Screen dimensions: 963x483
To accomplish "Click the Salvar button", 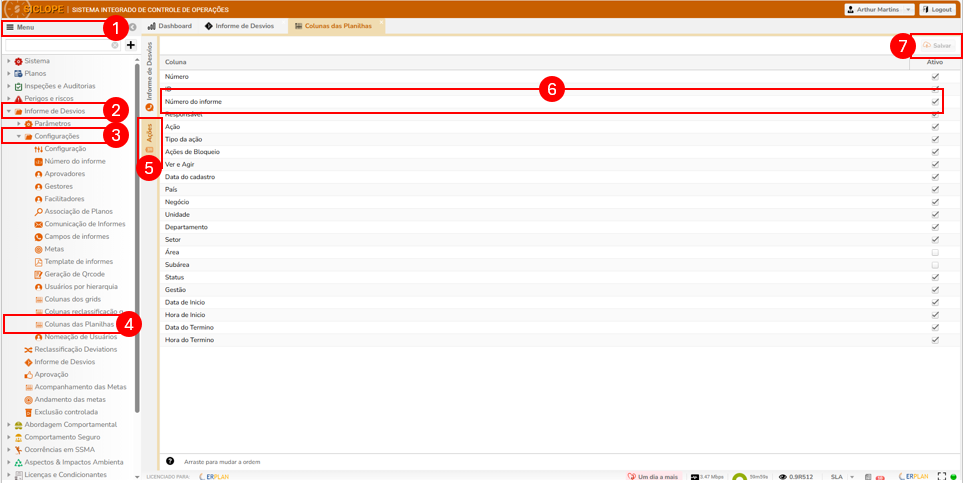I will pos(936,46).
